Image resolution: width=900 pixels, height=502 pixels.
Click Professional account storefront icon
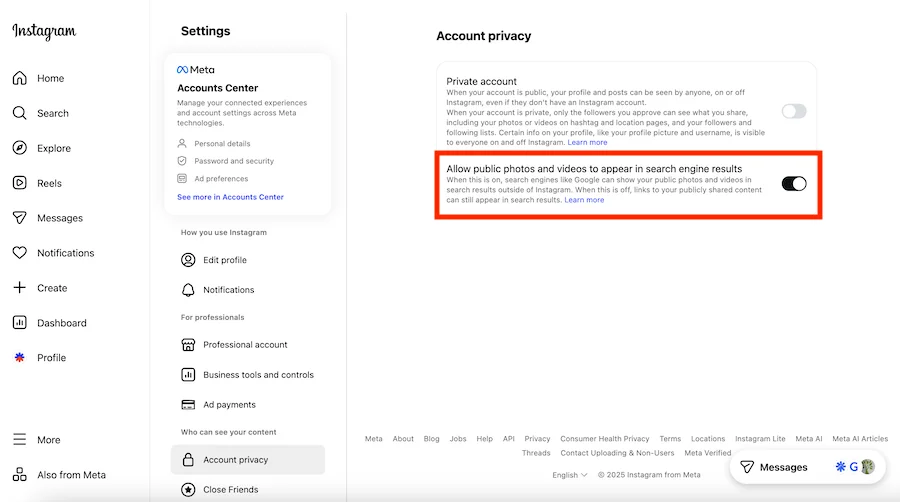point(188,345)
